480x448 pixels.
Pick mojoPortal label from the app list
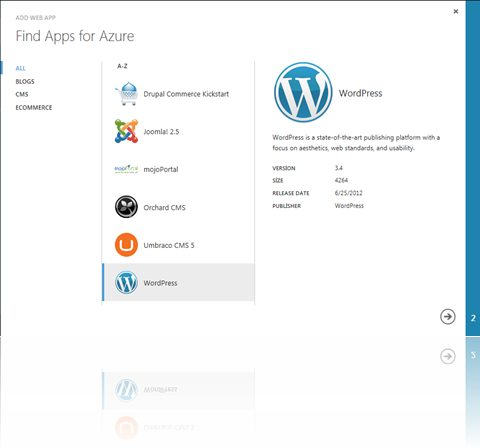pyautogui.click(x=161, y=170)
